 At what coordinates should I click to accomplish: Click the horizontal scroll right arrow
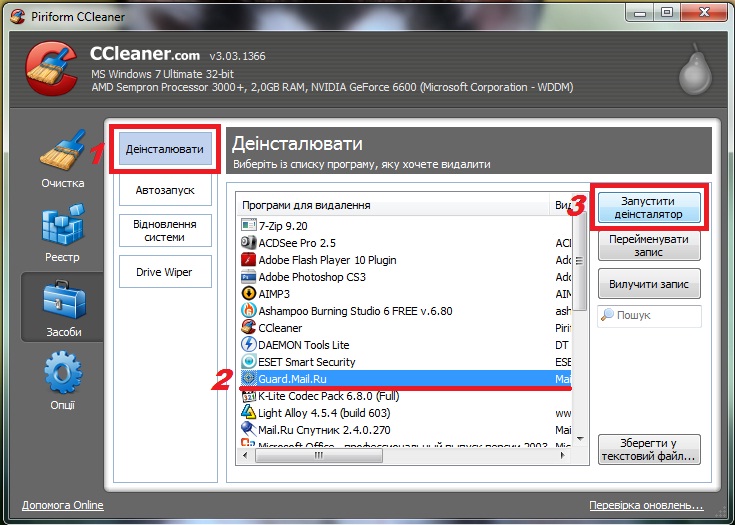(563, 455)
